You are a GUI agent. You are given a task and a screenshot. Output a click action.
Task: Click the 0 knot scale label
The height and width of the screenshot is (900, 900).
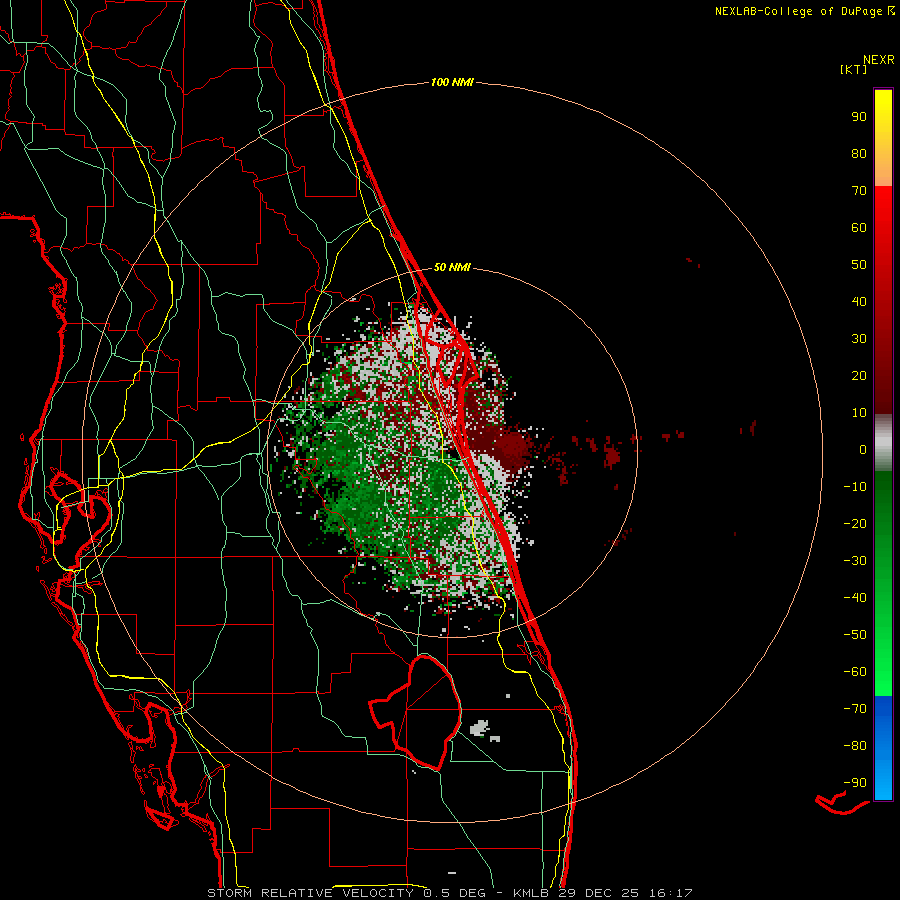coord(863,449)
